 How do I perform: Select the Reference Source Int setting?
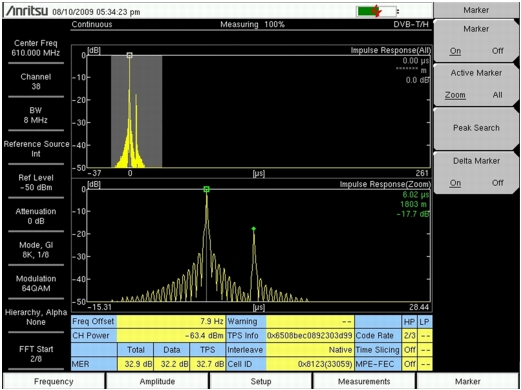coord(36,149)
